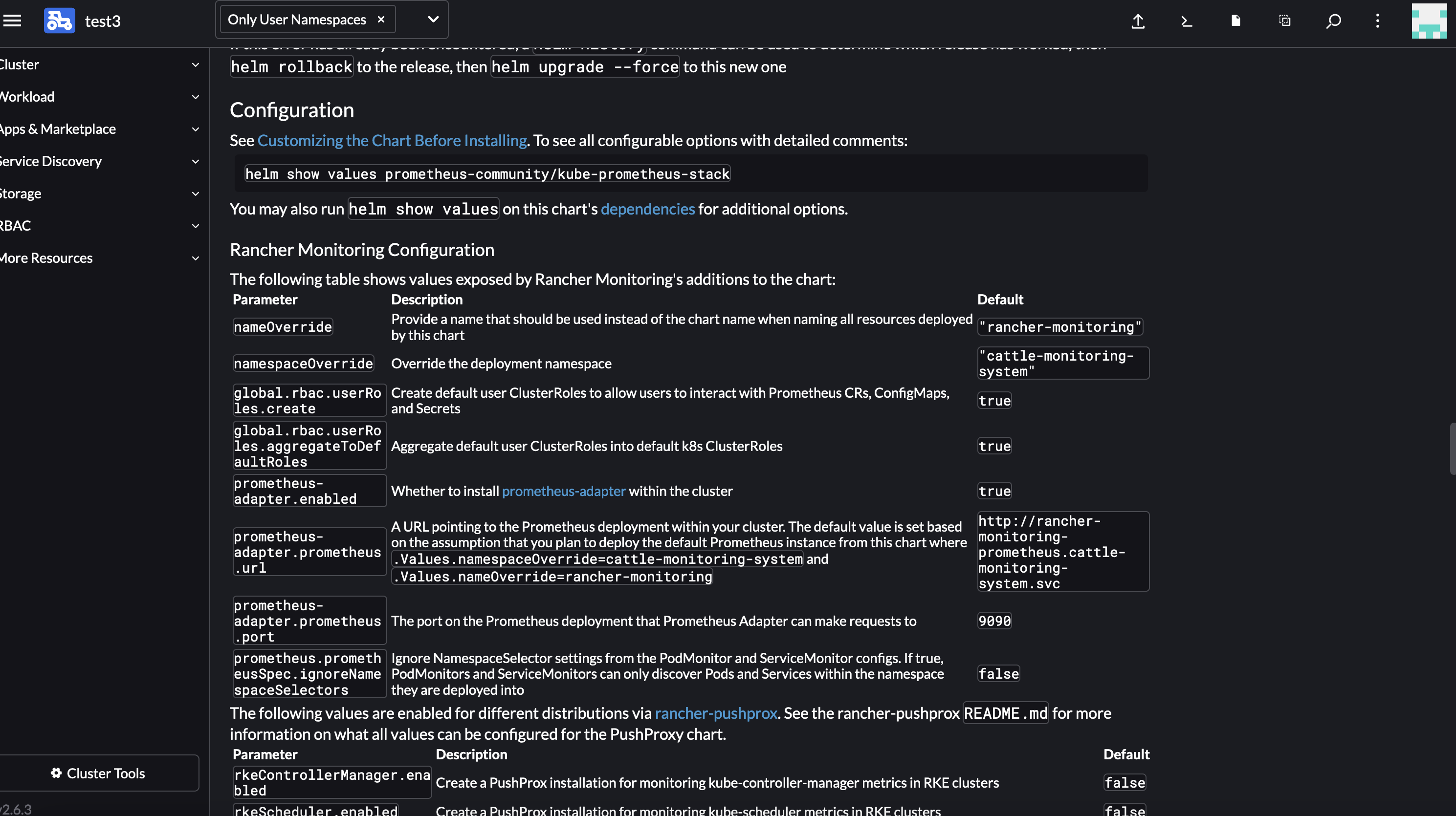The height and width of the screenshot is (816, 1456).
Task: Open the namespace filter dropdown arrow
Action: pos(432,19)
